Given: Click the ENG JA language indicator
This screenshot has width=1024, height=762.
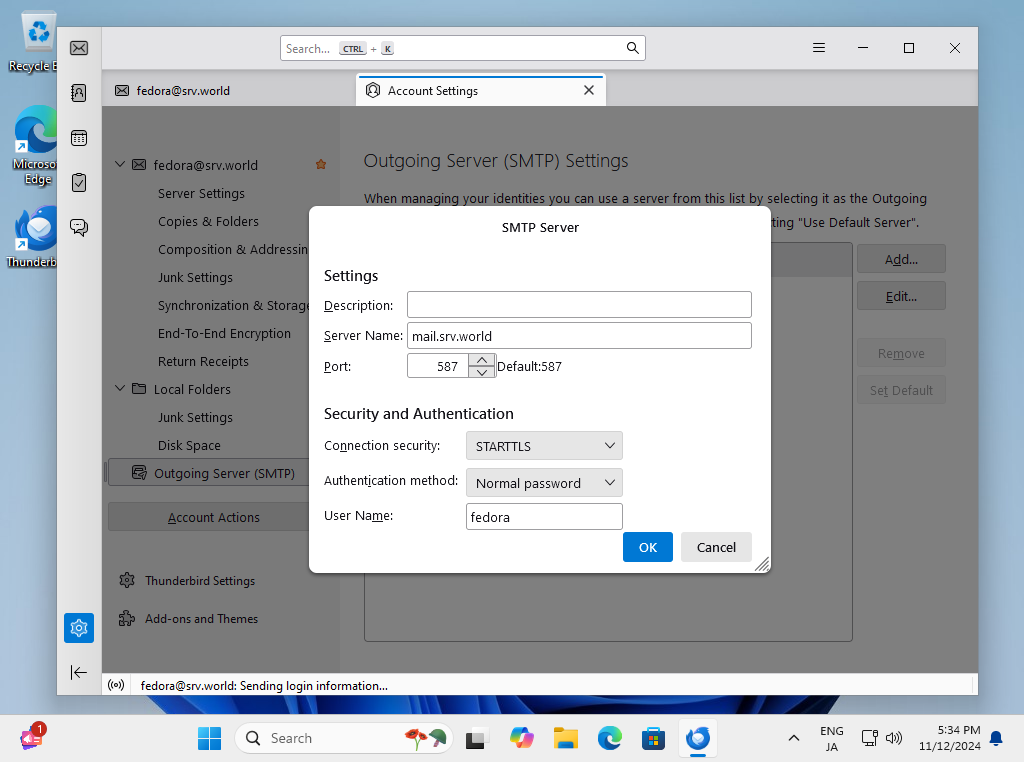Looking at the screenshot, I should (x=831, y=738).
